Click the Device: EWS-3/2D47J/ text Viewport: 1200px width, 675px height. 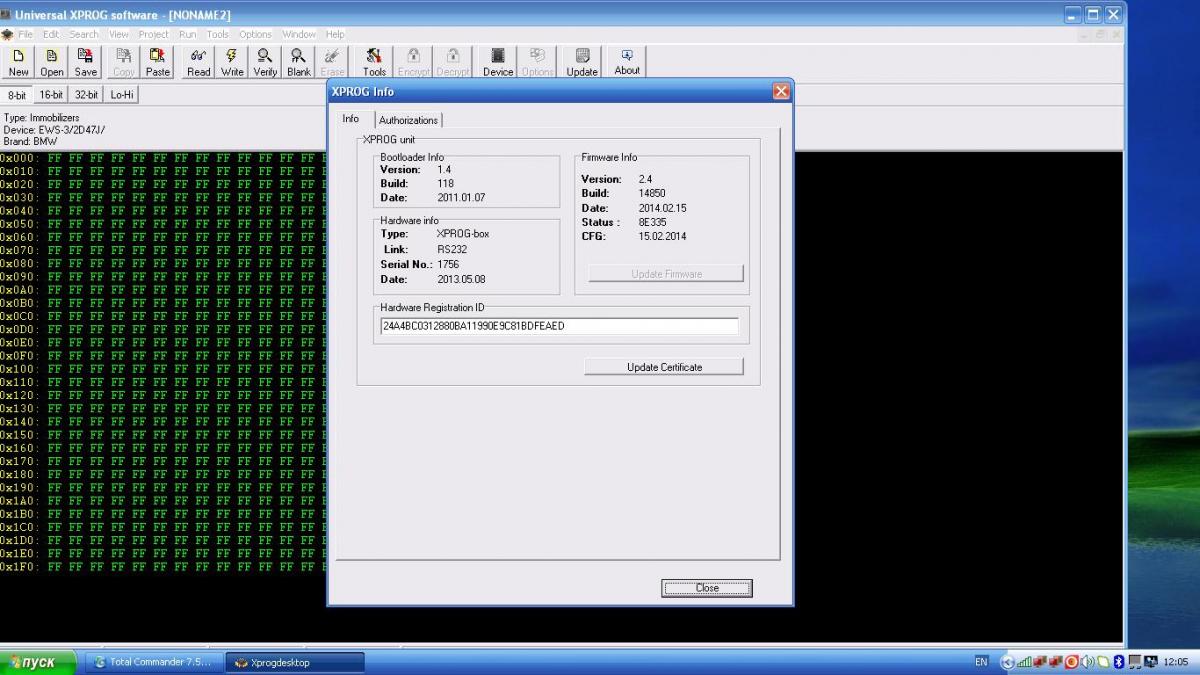tap(54, 130)
